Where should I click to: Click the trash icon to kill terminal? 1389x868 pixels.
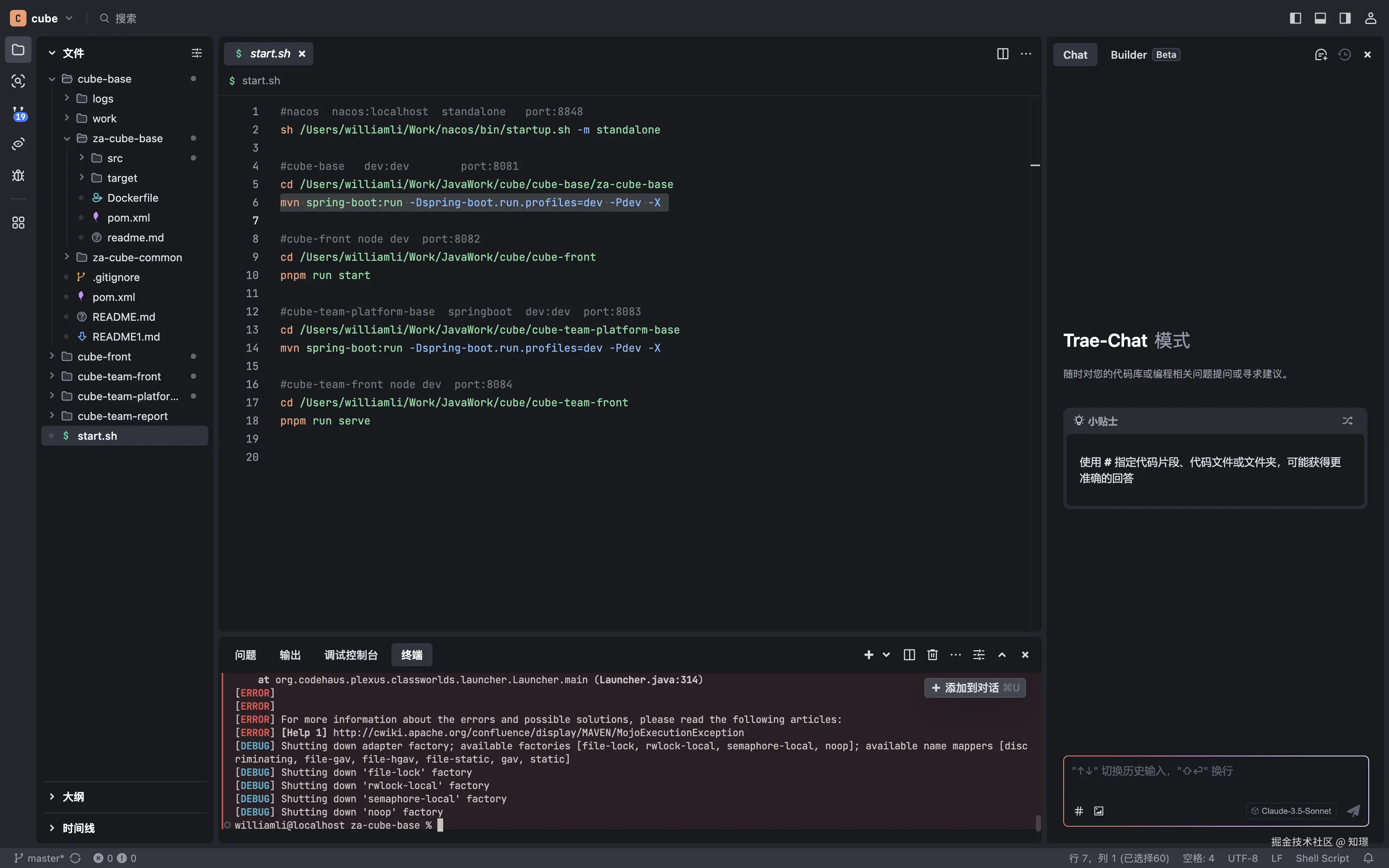932,654
